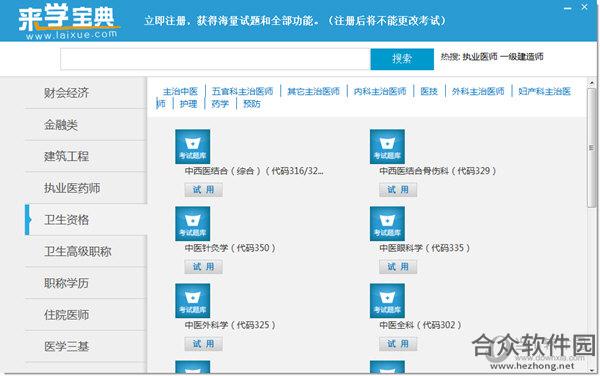Click 试用 under 中医针灸学
Viewport: 600px width, 376px height.
204,267
